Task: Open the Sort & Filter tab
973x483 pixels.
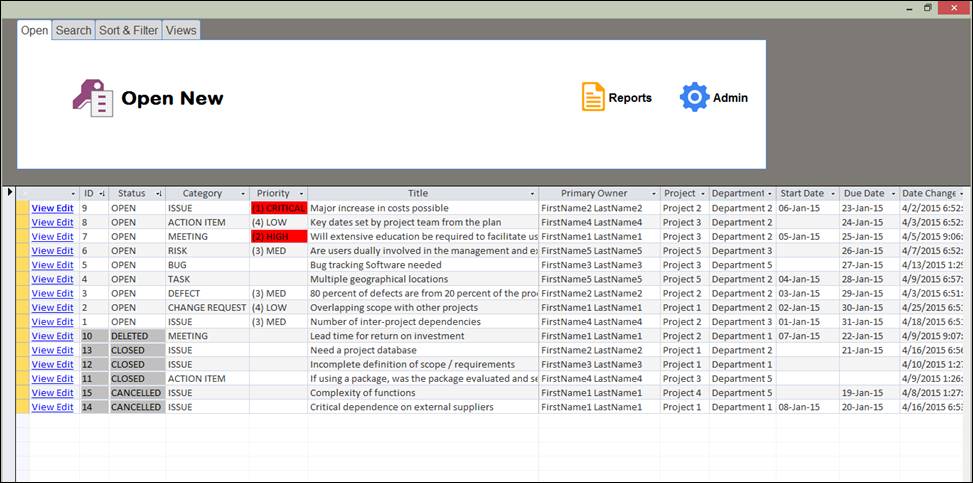Action: click(x=128, y=30)
